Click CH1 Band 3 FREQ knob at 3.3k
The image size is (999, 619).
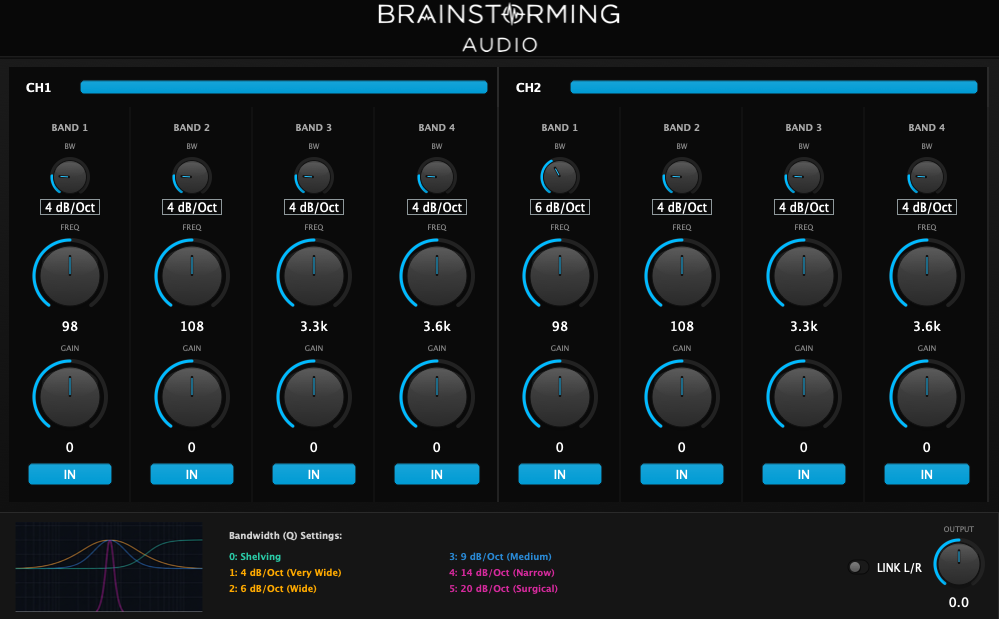pos(313,276)
